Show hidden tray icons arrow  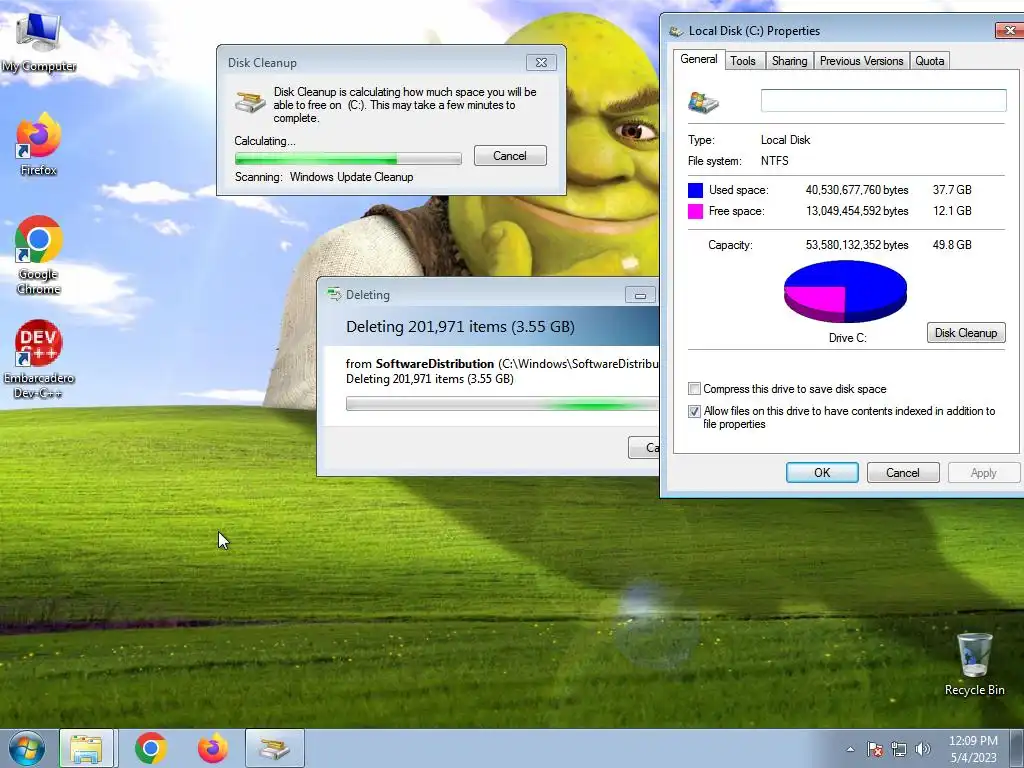[850, 749]
